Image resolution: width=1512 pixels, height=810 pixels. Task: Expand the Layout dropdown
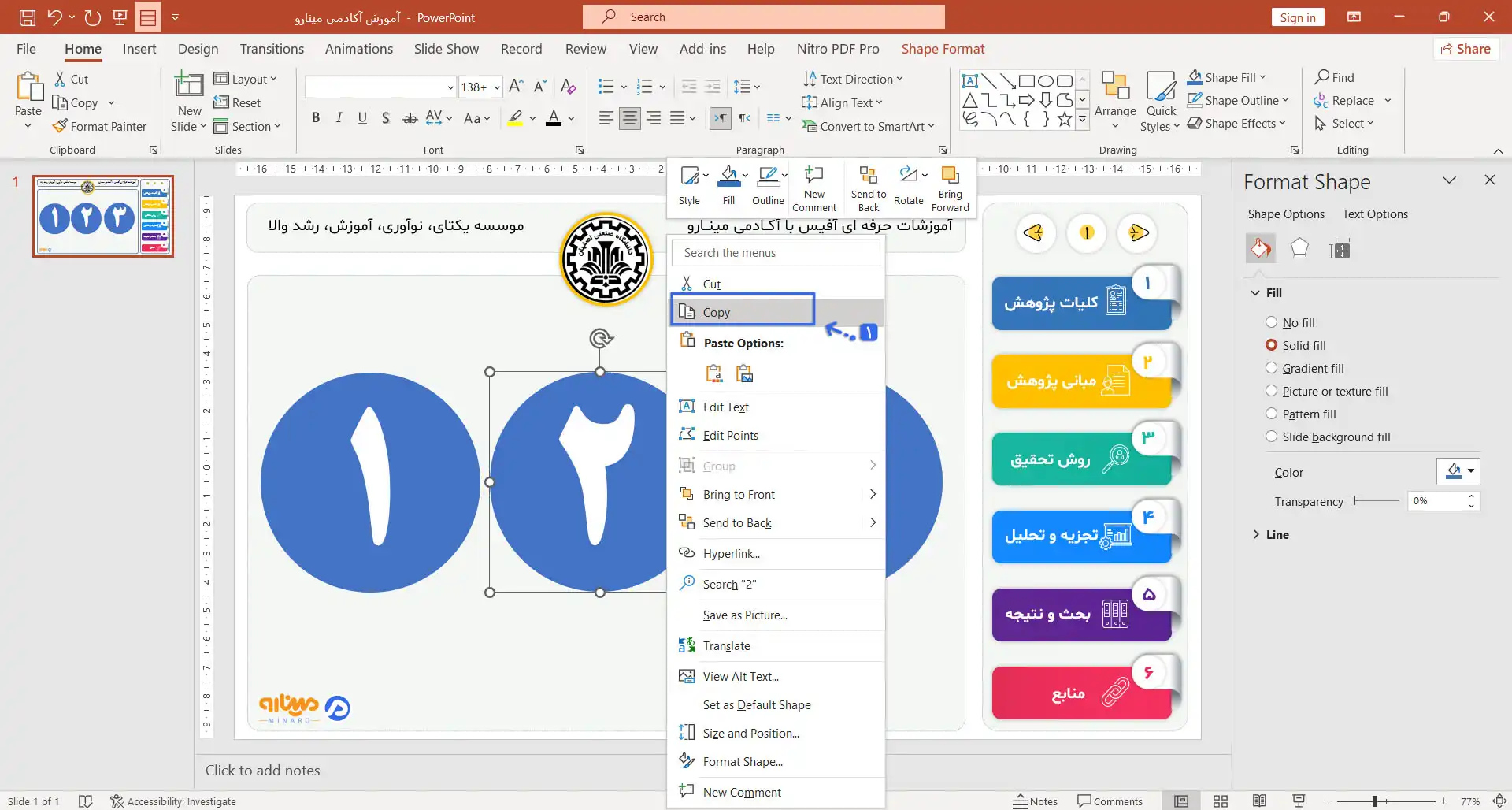[x=246, y=79]
